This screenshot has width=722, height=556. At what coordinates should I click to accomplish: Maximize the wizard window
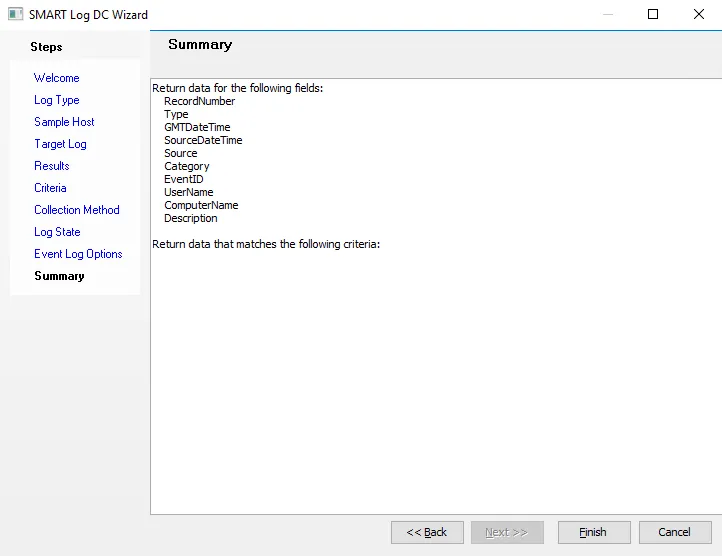653,14
